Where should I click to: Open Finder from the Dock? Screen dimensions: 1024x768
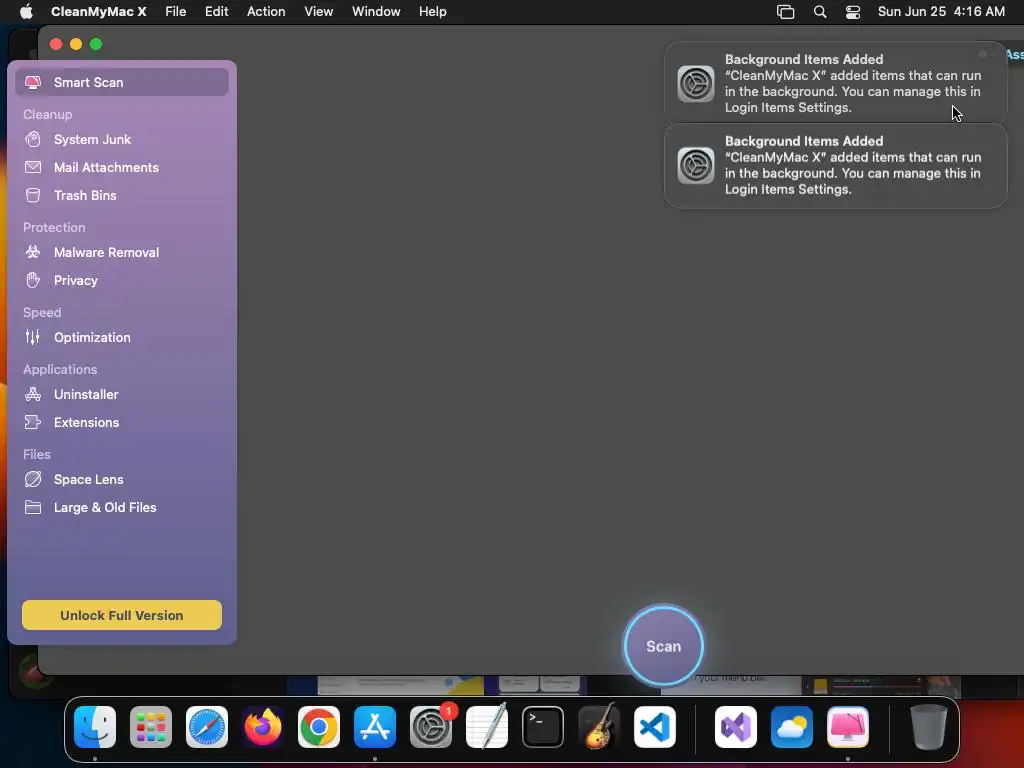95,727
